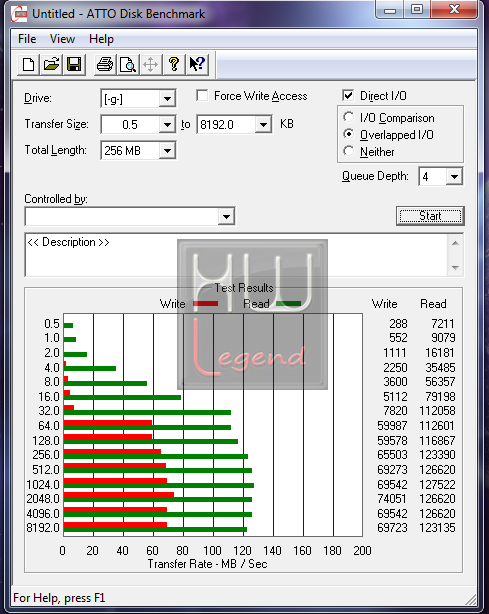
Task: Minimize the ATTO Disk Benchmark window
Action: [390, 10]
